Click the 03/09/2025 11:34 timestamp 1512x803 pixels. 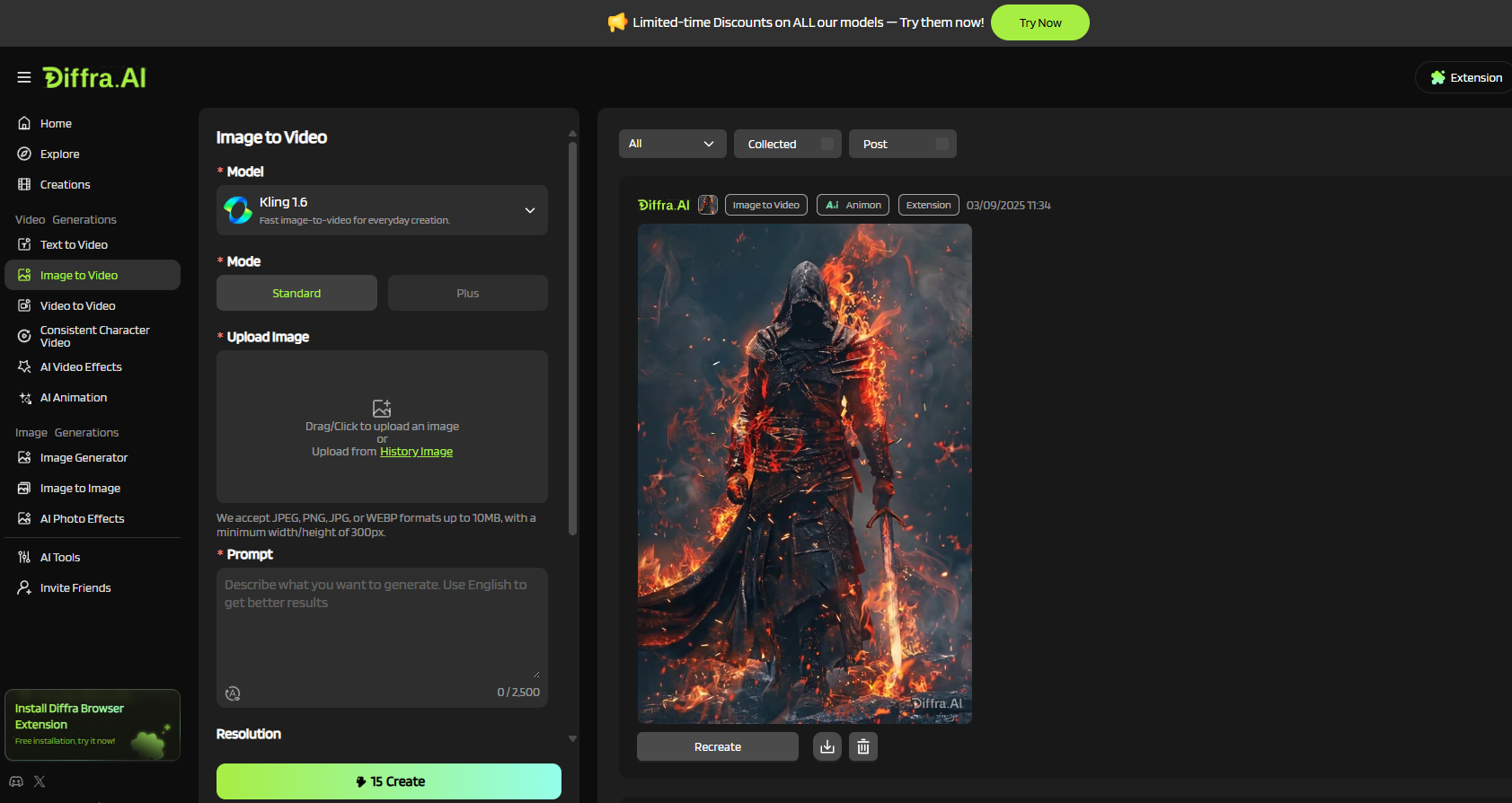[x=1008, y=206]
